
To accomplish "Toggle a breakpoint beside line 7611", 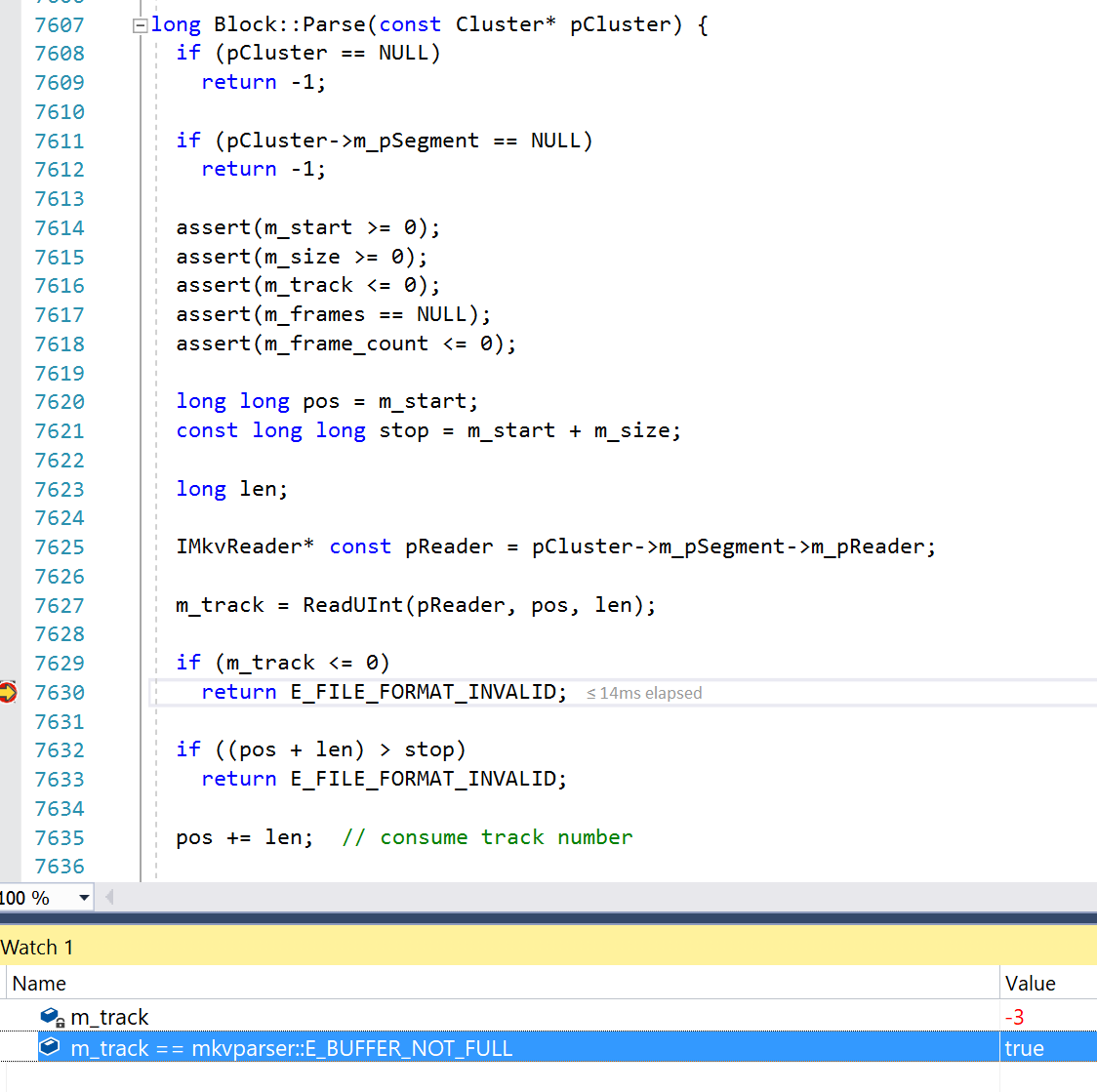I will point(8,140).
